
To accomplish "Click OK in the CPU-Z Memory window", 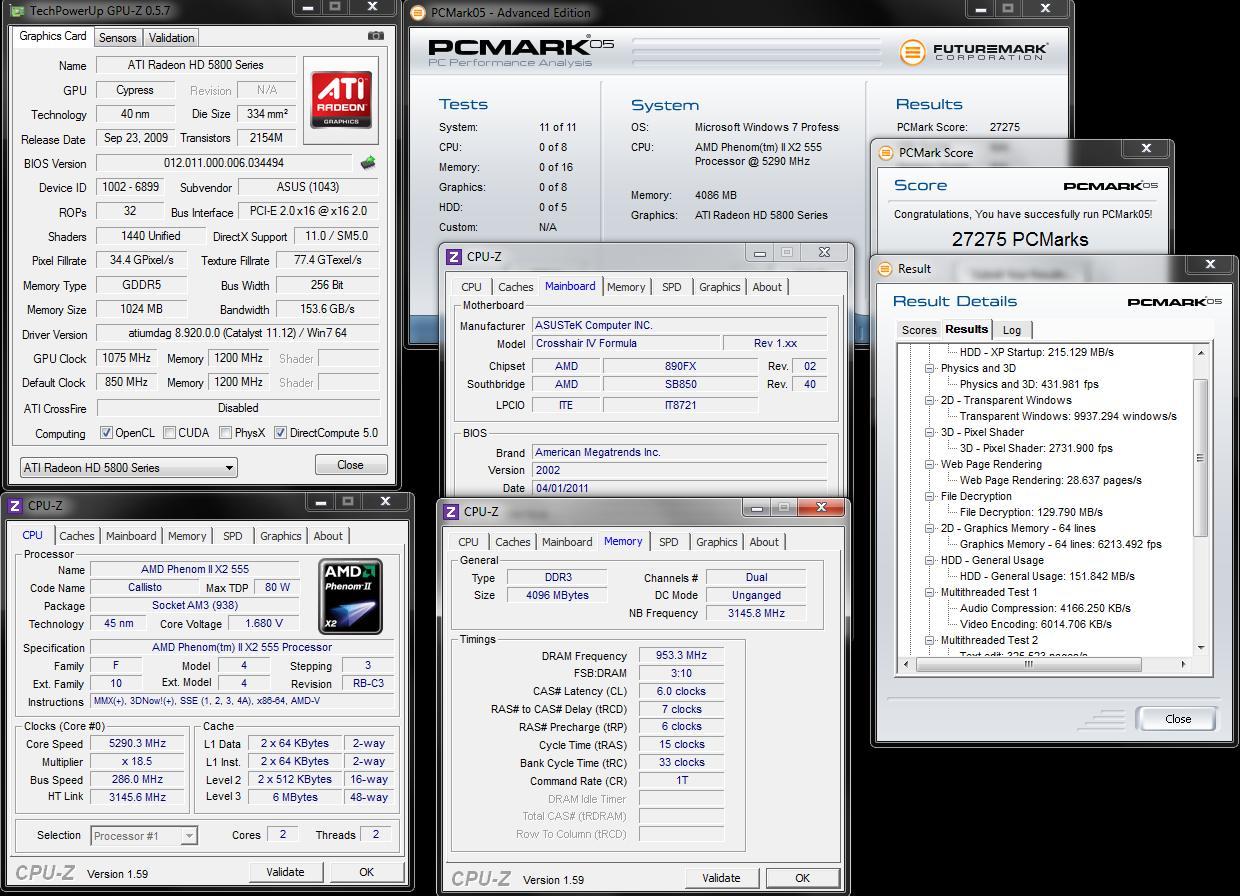I will tap(802, 878).
